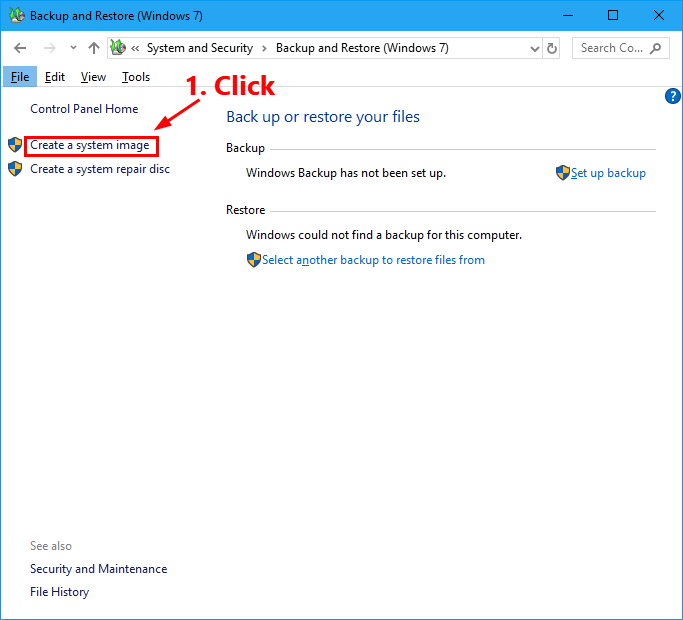Expand the address bar history dropdown
Viewport: 683px width, 620px height.
coord(534,48)
